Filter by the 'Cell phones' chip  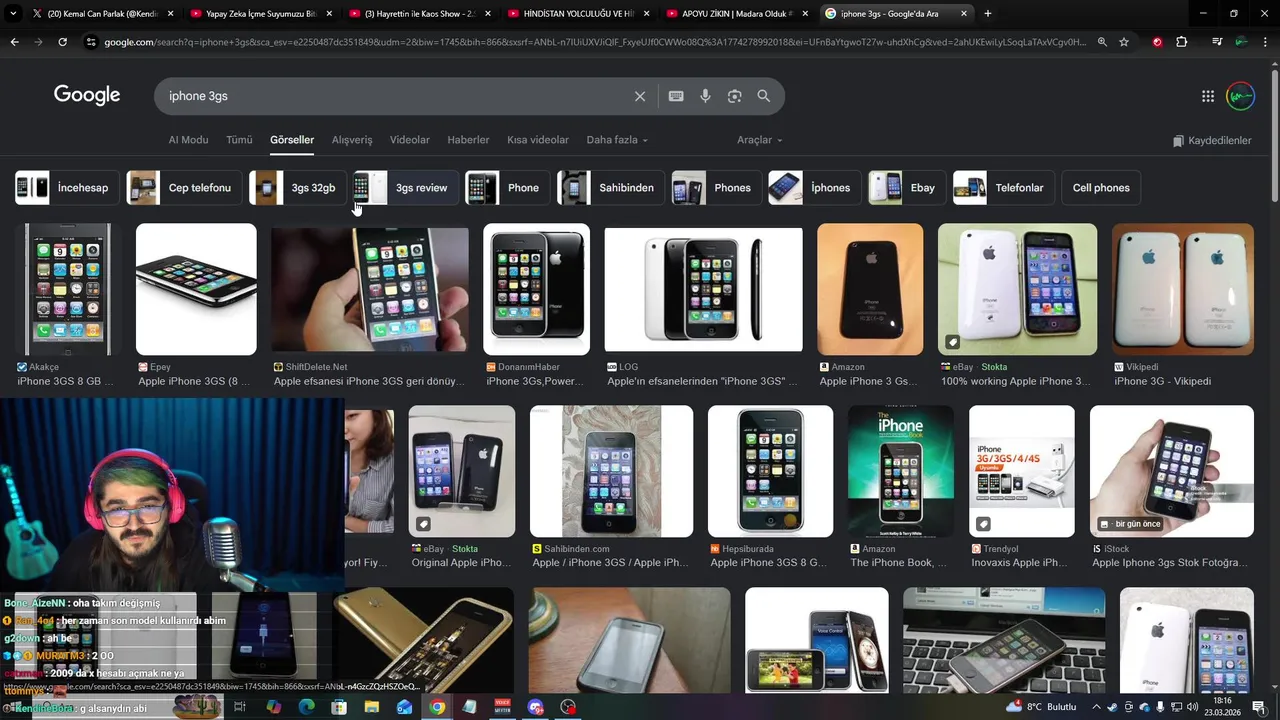pos(1101,188)
